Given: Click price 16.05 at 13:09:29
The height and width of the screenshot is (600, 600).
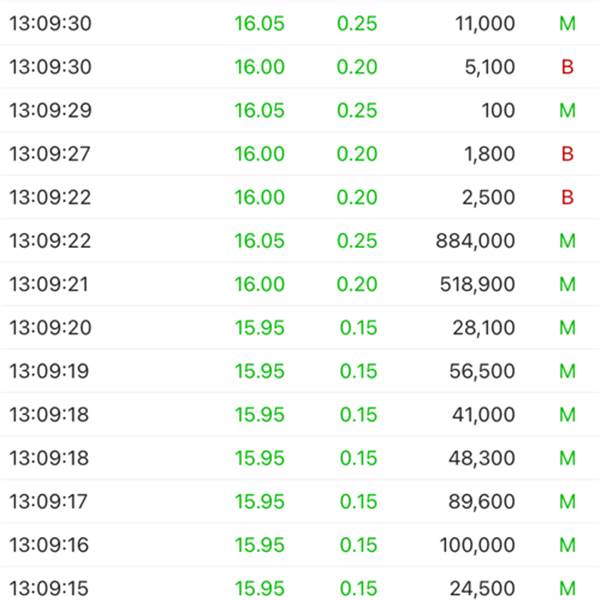Looking at the screenshot, I should 259,111.
